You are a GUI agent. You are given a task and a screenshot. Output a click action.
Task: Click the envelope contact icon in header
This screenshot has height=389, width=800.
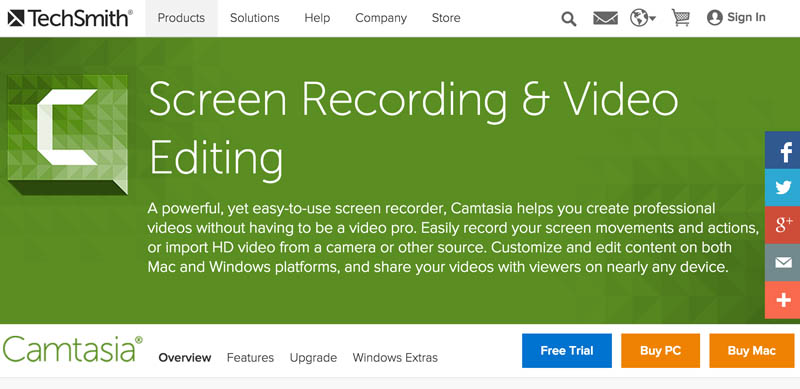coord(605,18)
